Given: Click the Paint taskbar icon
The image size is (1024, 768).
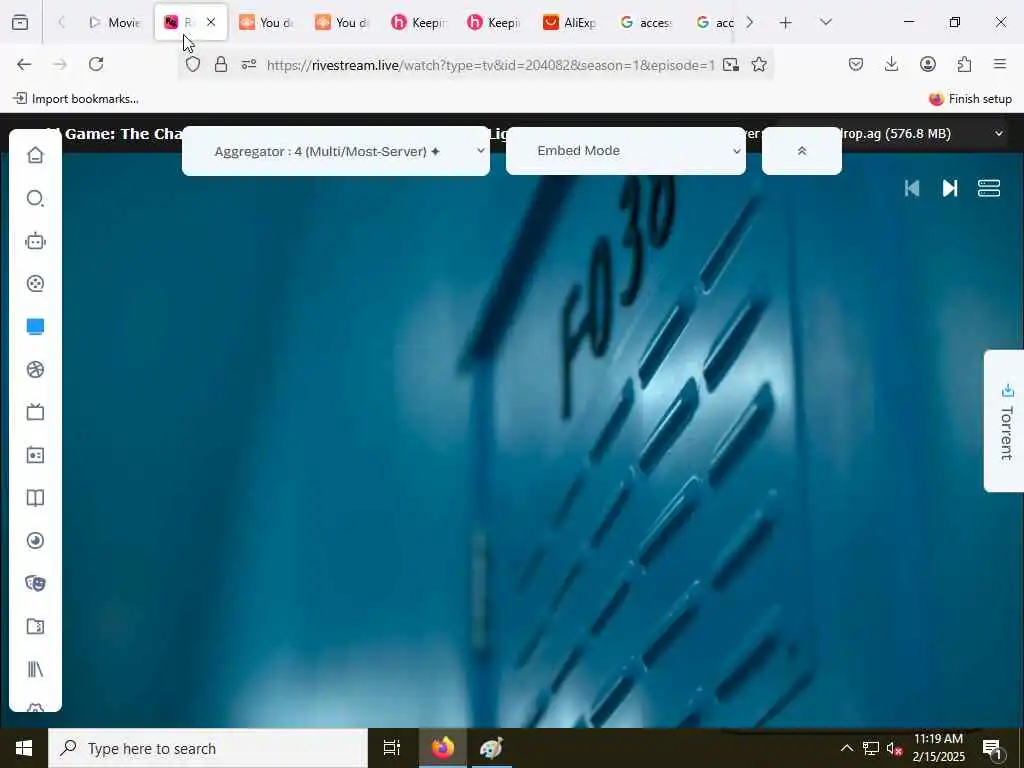Looking at the screenshot, I should click(x=491, y=748).
